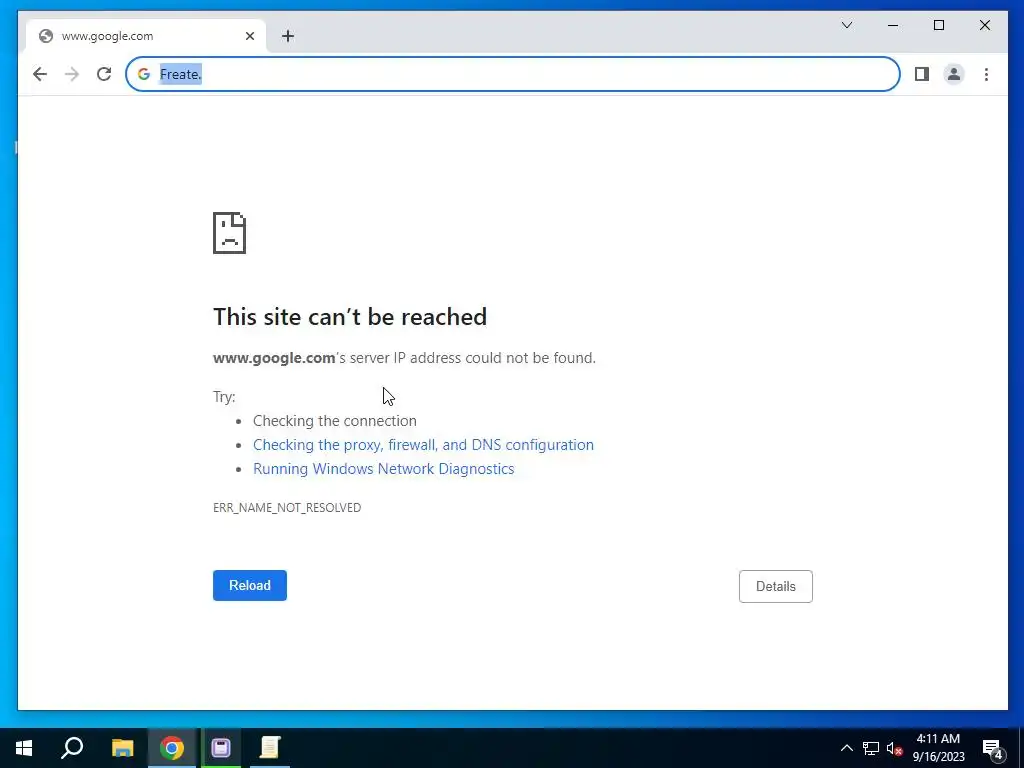Open the notification center icon
1024x768 pixels.
pos(993,749)
